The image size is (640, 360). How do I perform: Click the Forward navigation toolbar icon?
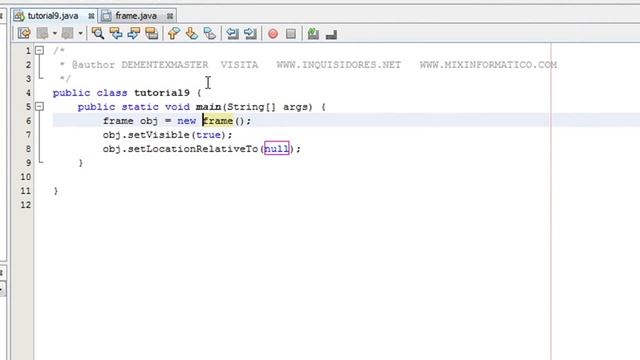tap(67, 33)
